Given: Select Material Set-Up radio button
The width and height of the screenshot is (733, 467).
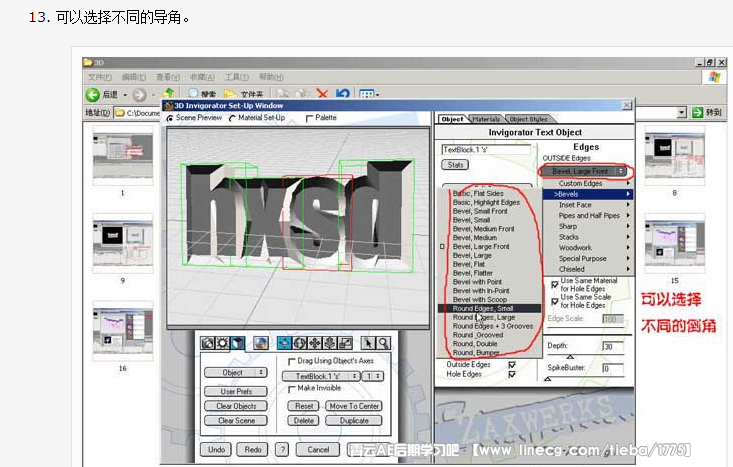Looking at the screenshot, I should (232, 118).
